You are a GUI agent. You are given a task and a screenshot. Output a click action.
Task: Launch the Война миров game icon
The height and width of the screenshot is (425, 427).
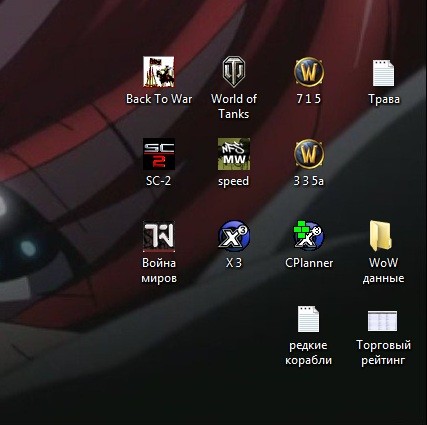click(x=159, y=236)
